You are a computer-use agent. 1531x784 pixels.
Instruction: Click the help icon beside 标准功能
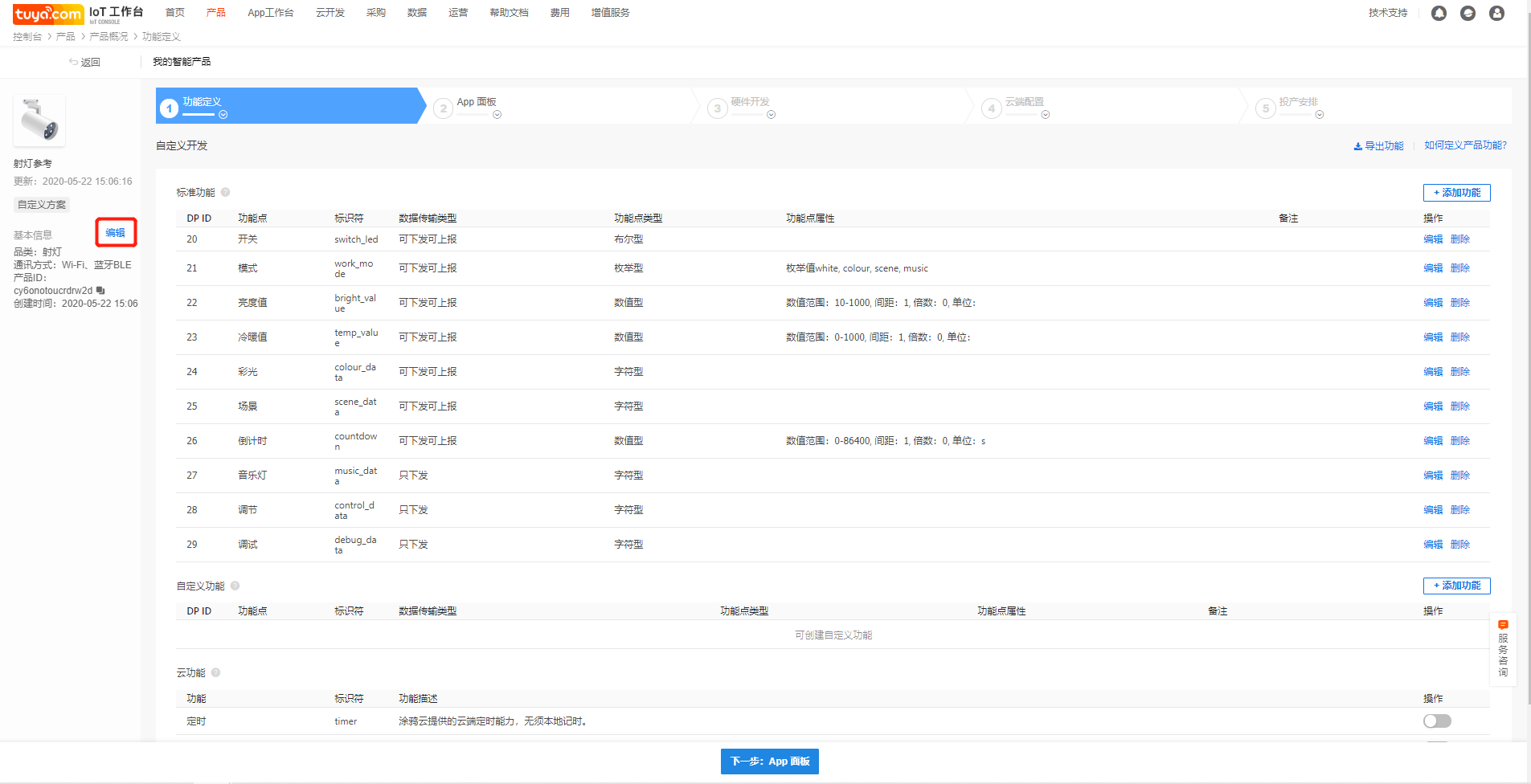coord(226,192)
